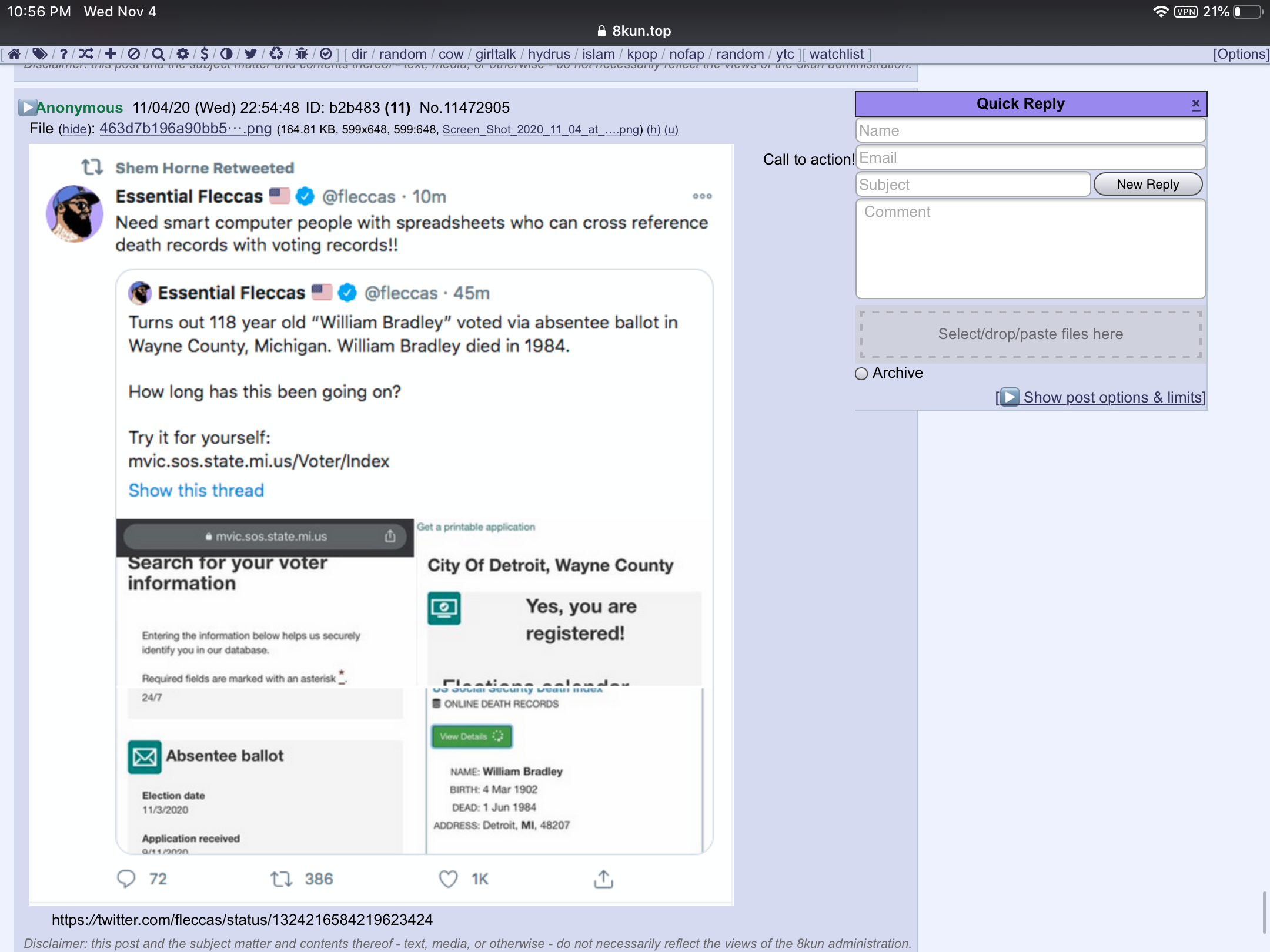Open the nofap board link
1270x952 pixels.
[x=687, y=54]
